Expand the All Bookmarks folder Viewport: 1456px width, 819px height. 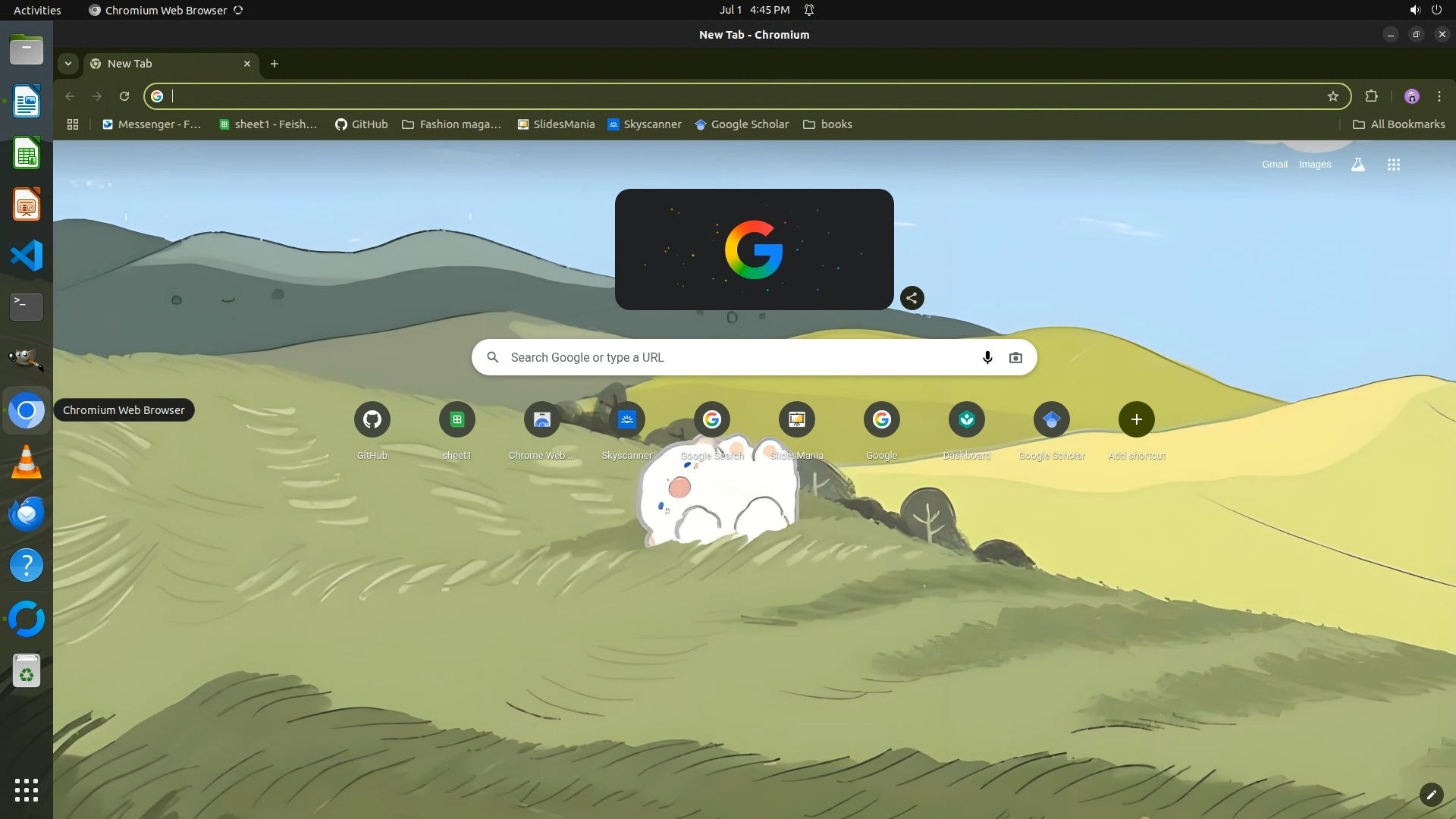1398,124
